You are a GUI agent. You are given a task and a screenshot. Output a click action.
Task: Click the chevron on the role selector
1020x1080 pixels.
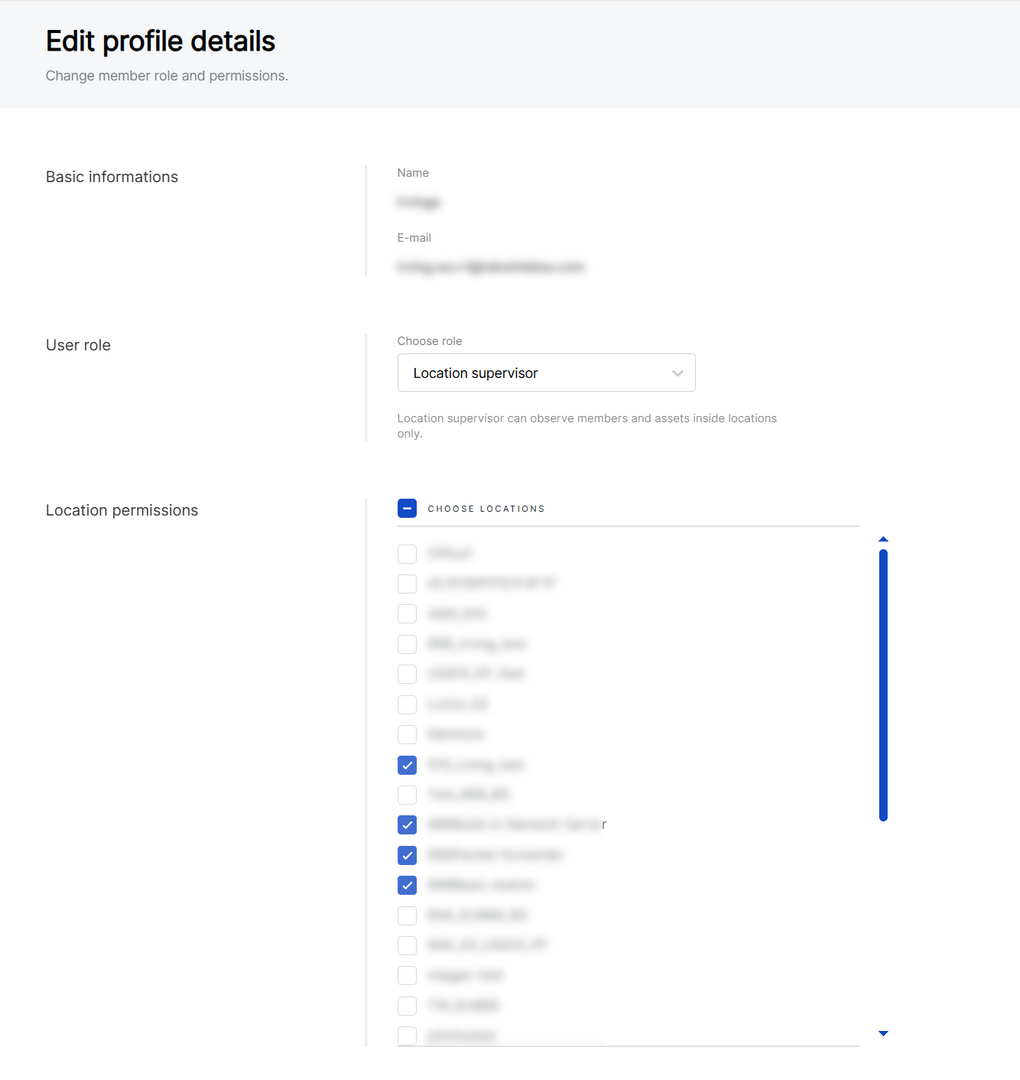[x=679, y=372]
